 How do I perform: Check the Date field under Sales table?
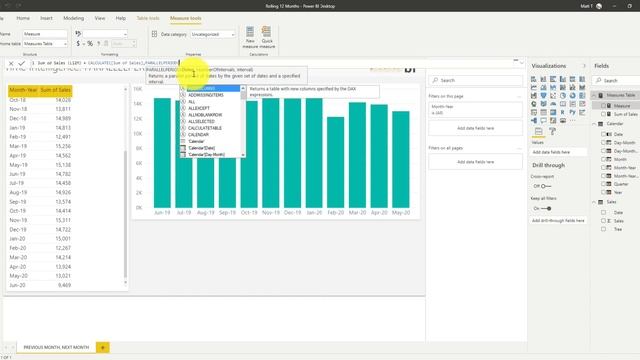(x=603, y=212)
